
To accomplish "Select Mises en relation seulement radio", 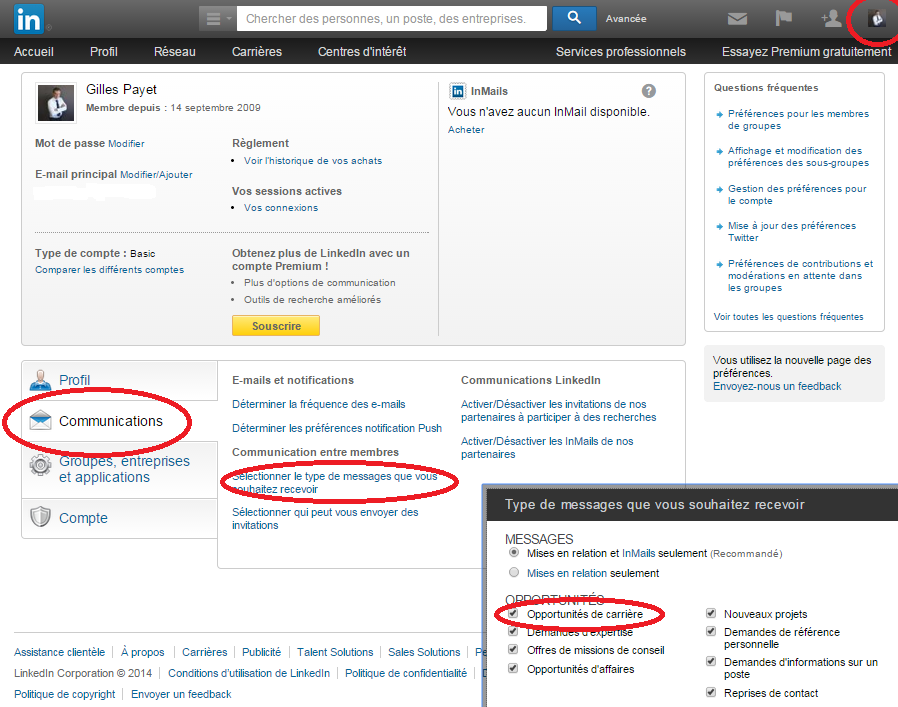I will click(514, 572).
